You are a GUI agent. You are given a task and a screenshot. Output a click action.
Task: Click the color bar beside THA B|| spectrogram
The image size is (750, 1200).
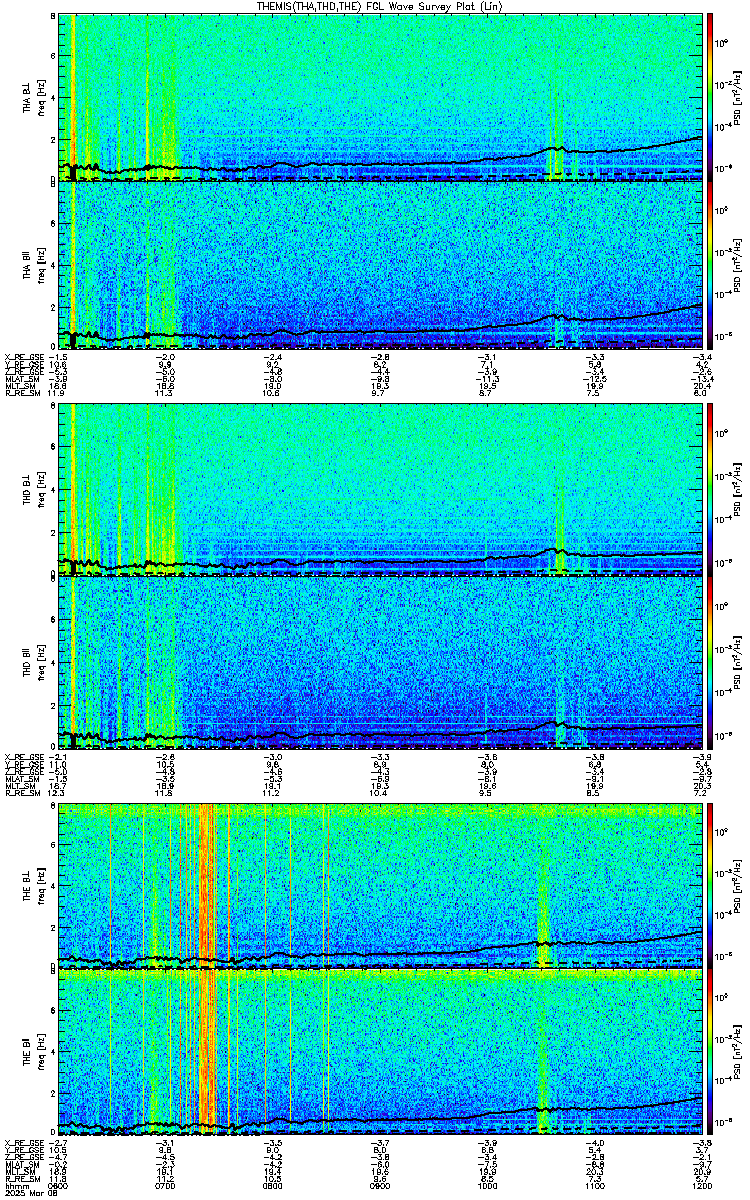pos(710,265)
